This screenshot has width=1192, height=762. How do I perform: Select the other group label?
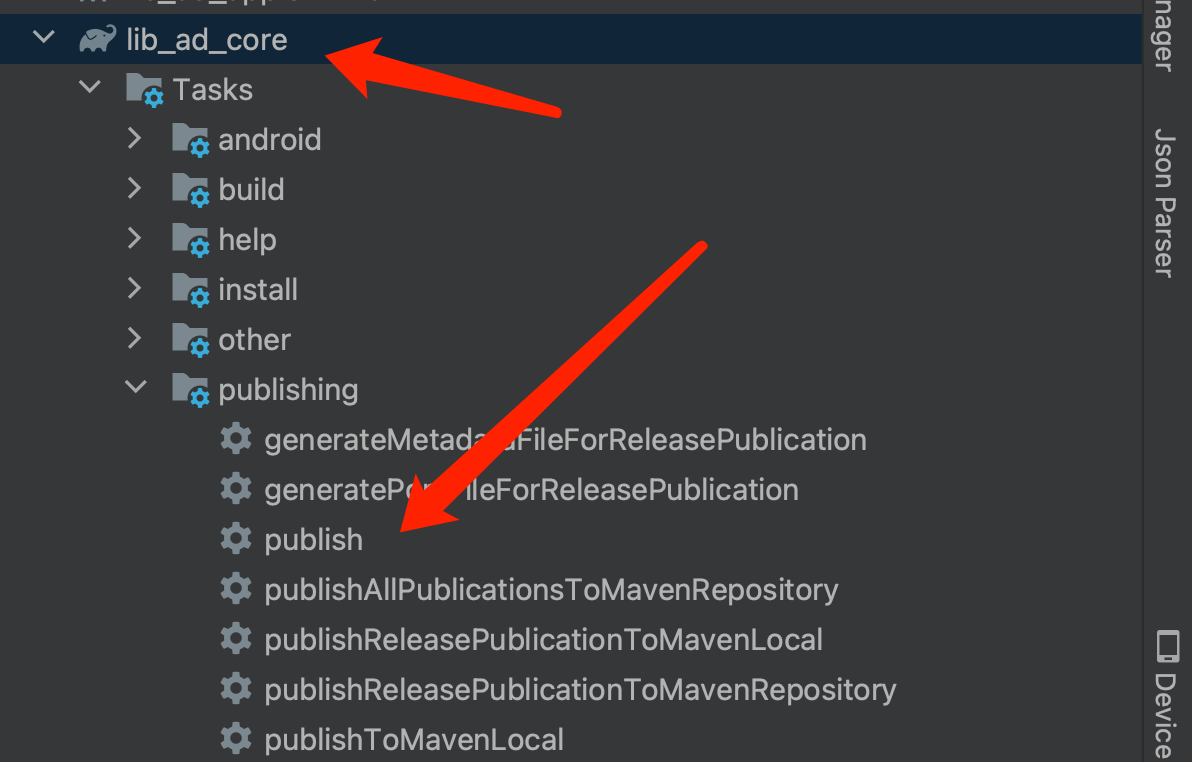click(255, 340)
